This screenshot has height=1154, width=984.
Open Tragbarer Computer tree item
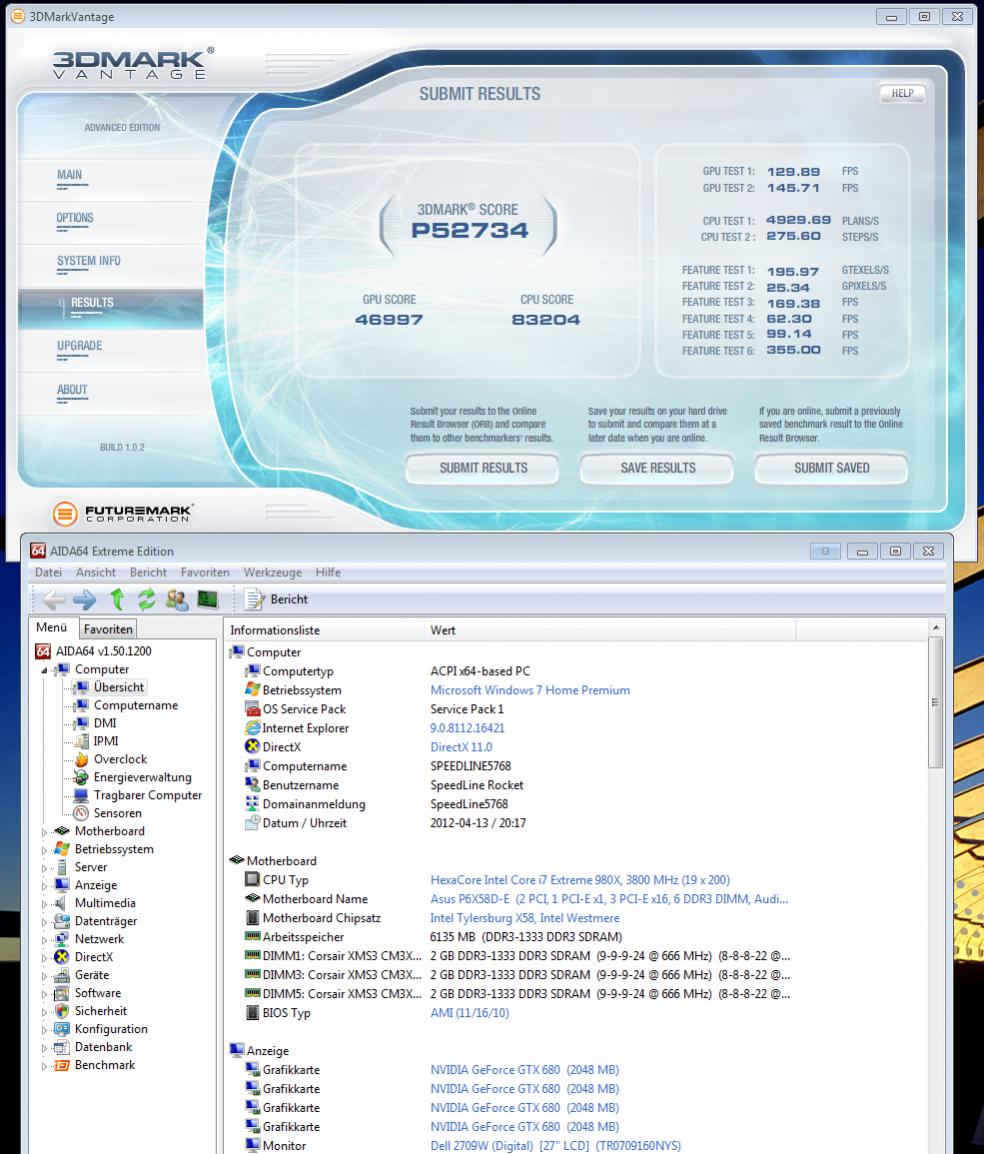point(147,795)
